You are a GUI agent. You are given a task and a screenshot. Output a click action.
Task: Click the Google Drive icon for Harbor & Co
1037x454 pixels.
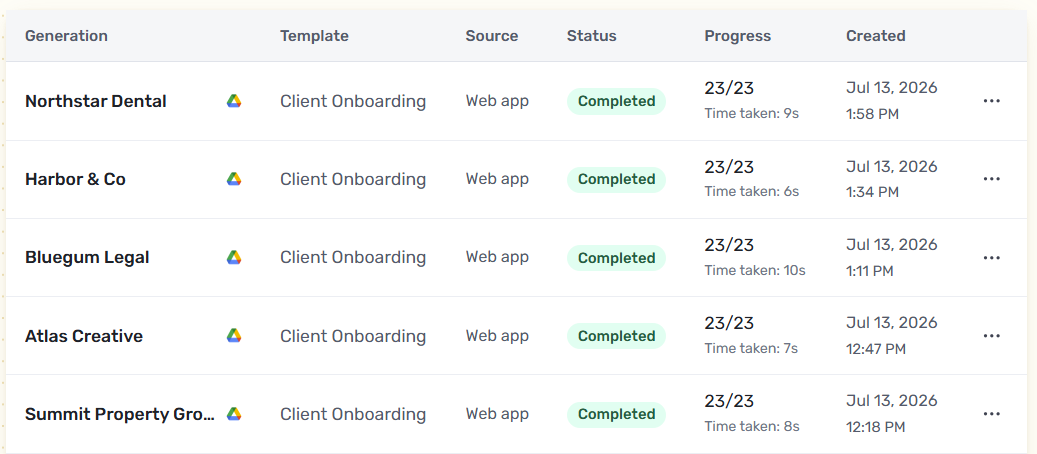(234, 179)
